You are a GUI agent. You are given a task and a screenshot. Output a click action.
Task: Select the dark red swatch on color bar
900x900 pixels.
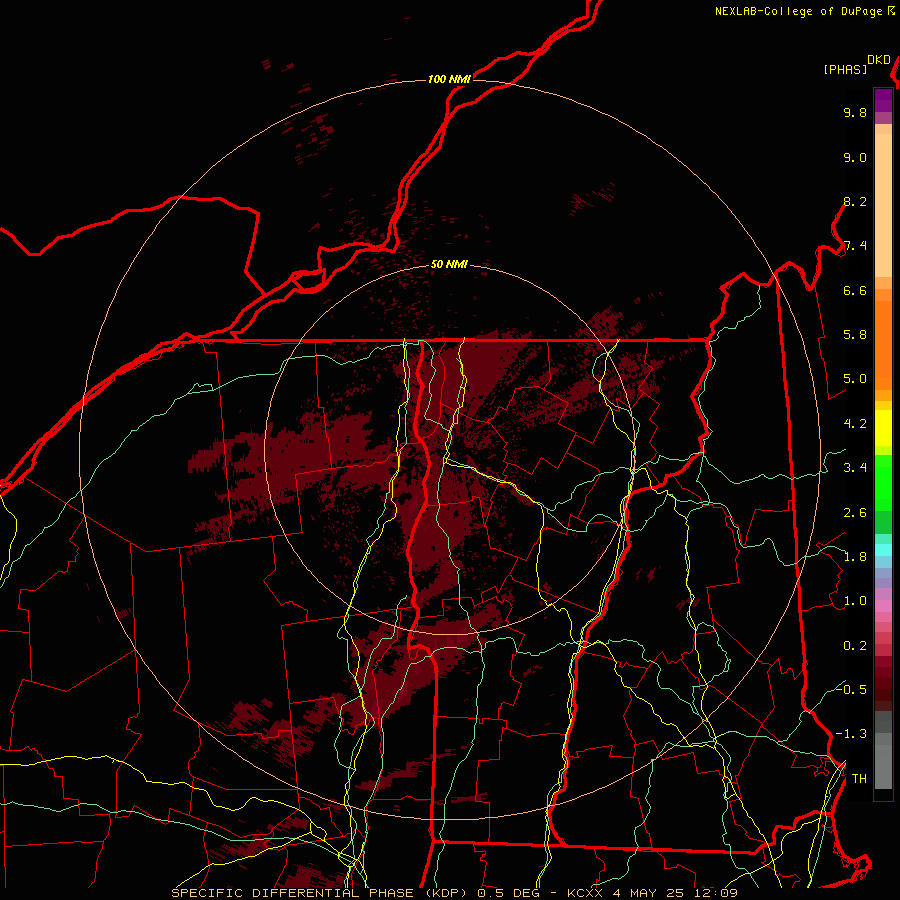pyautogui.click(x=883, y=683)
